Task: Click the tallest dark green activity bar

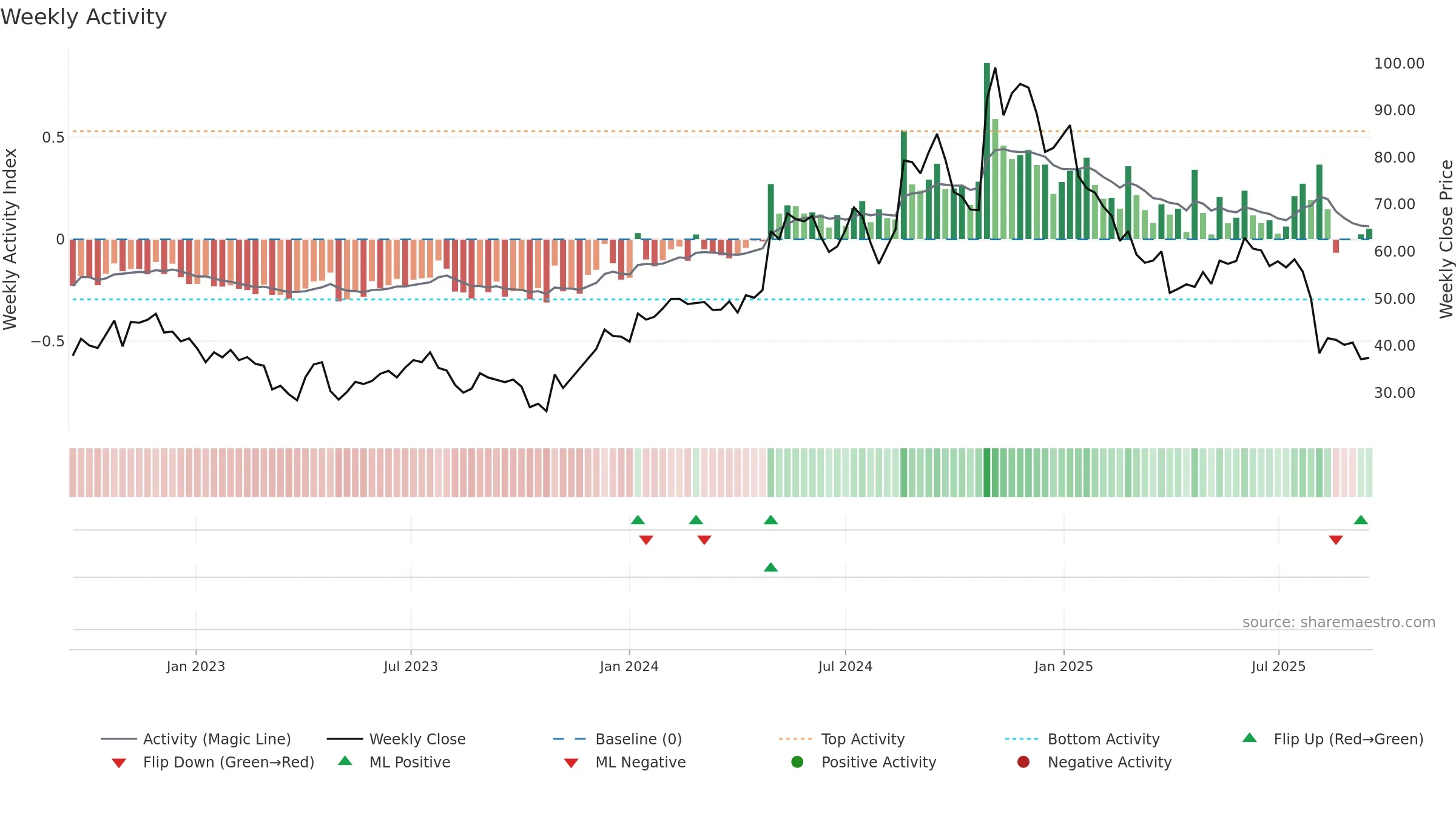Action: coord(987,151)
